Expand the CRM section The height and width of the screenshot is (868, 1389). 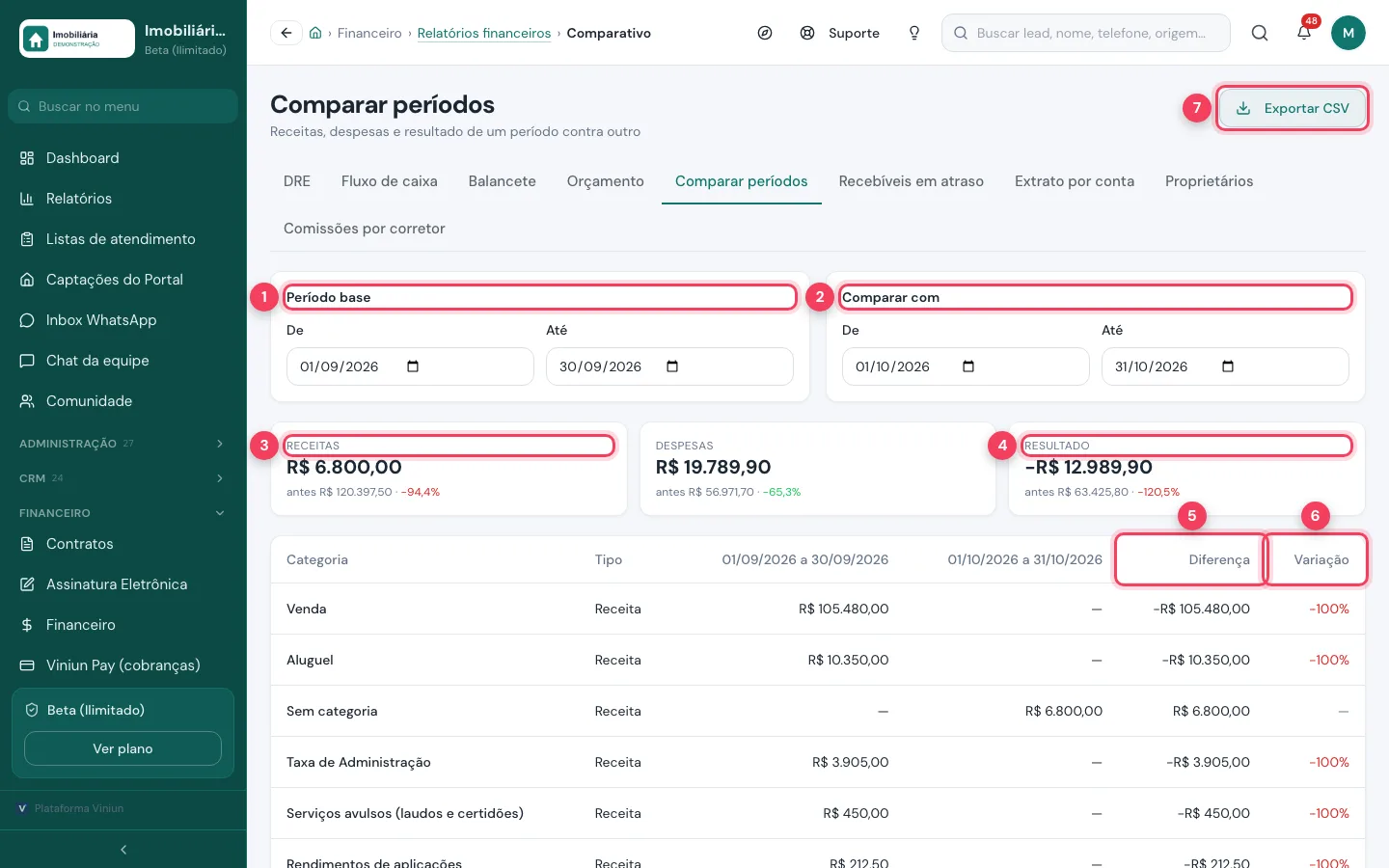click(x=123, y=478)
